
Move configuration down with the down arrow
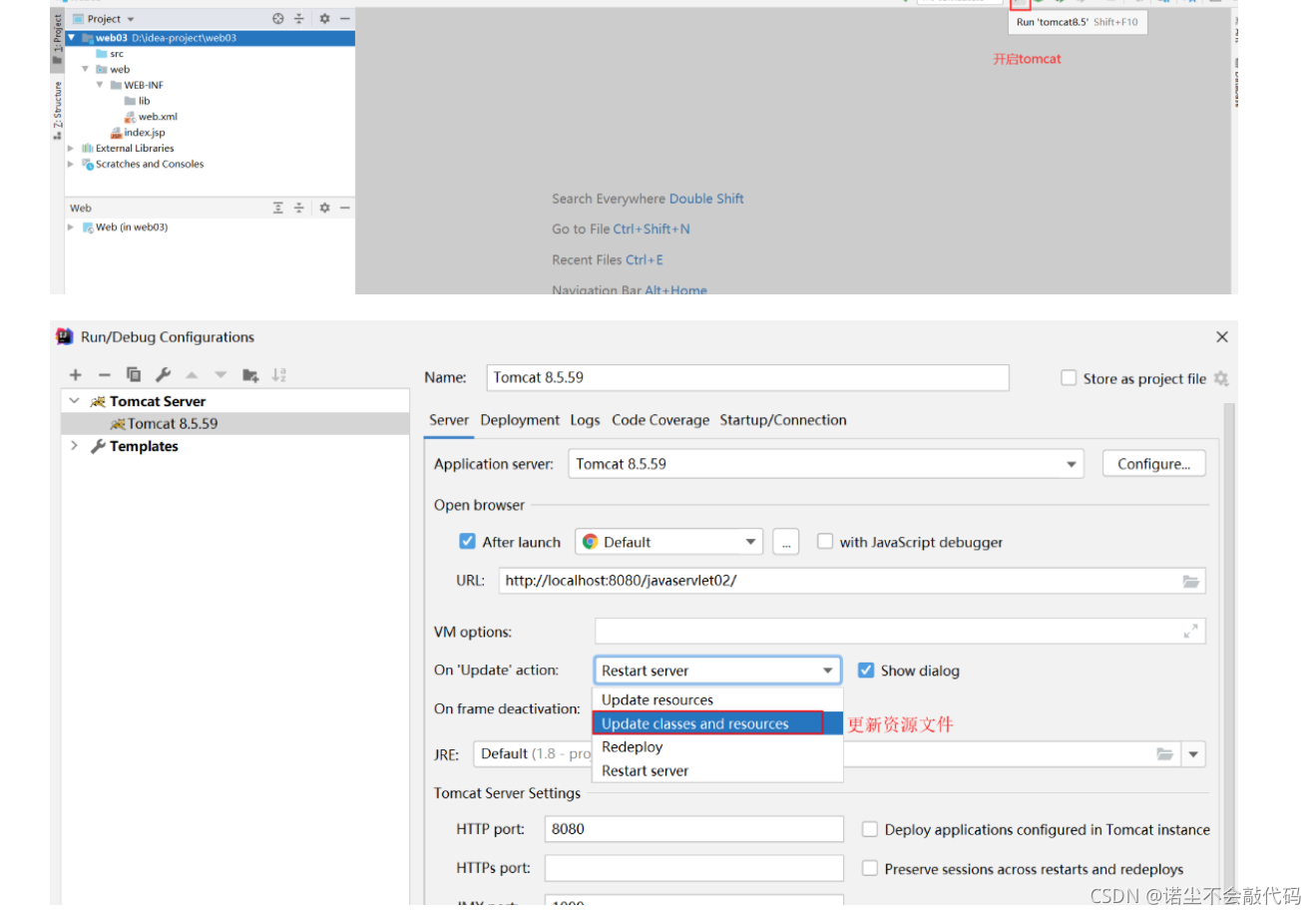click(x=220, y=375)
